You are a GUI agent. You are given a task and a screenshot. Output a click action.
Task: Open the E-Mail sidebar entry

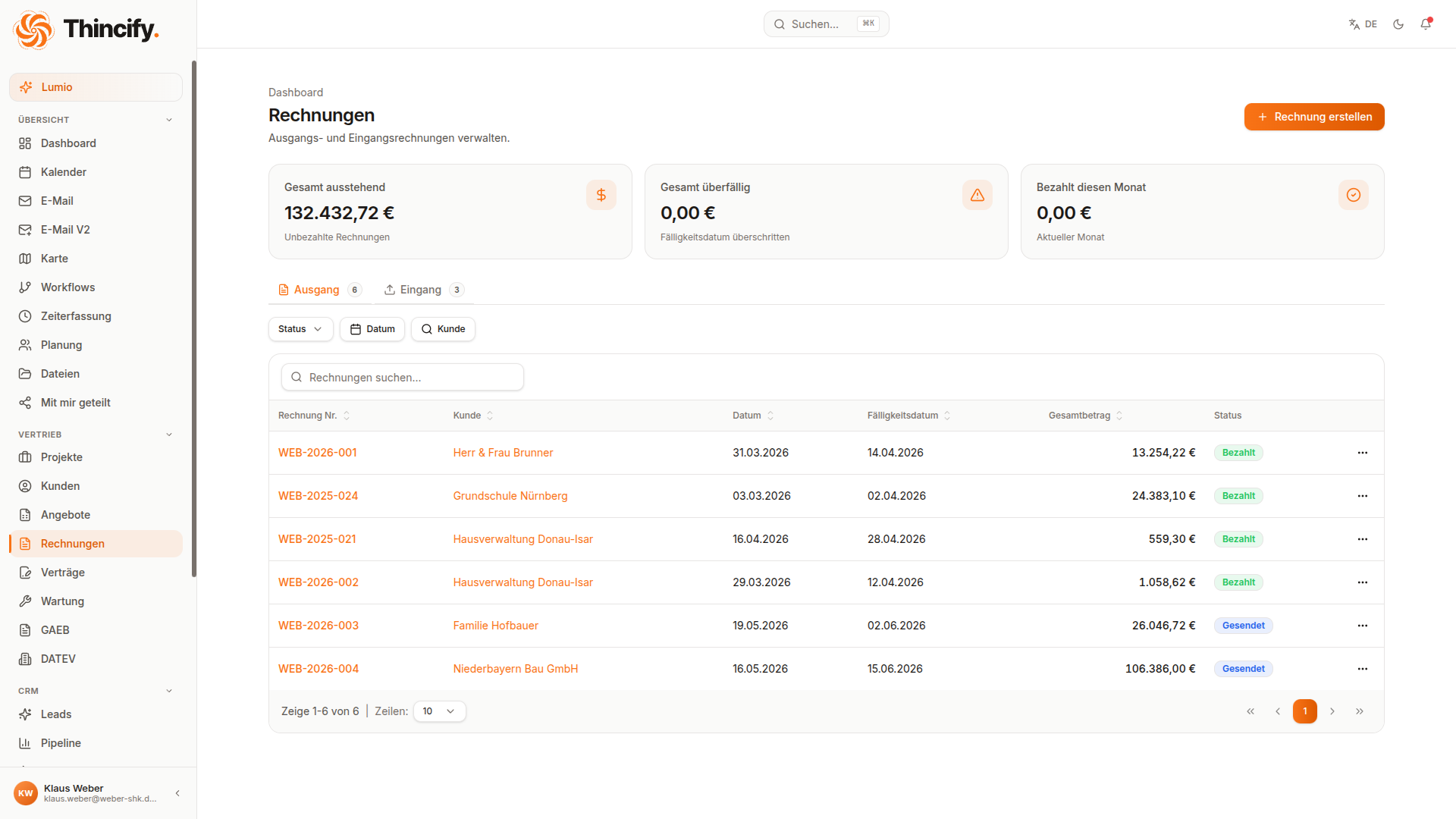click(x=96, y=201)
